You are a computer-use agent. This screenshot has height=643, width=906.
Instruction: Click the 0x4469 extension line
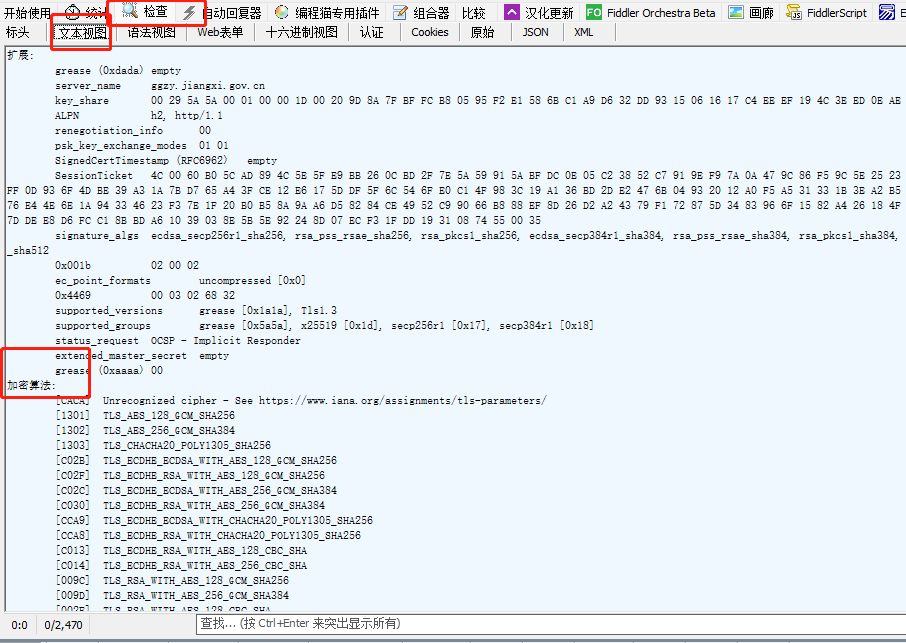145,296
